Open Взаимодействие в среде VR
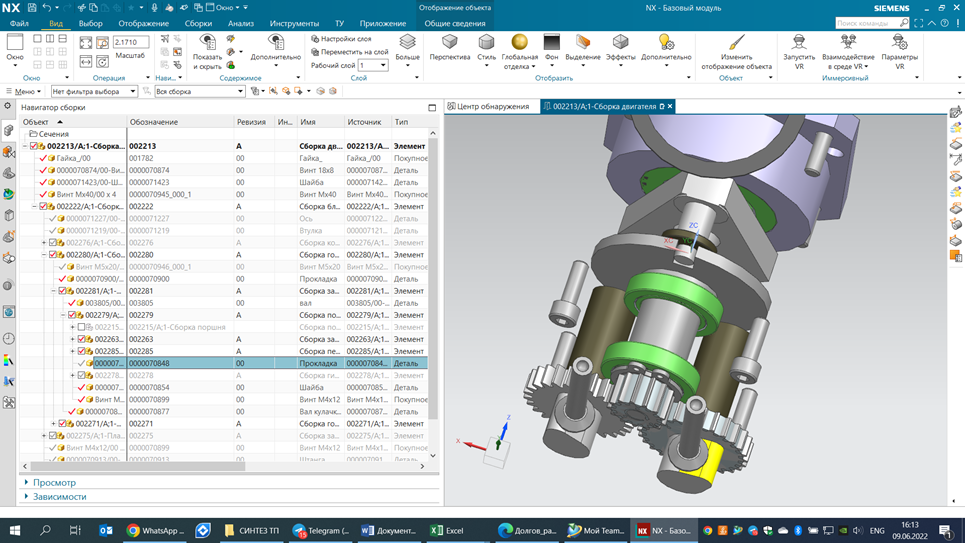The image size is (965, 543). click(x=848, y=50)
